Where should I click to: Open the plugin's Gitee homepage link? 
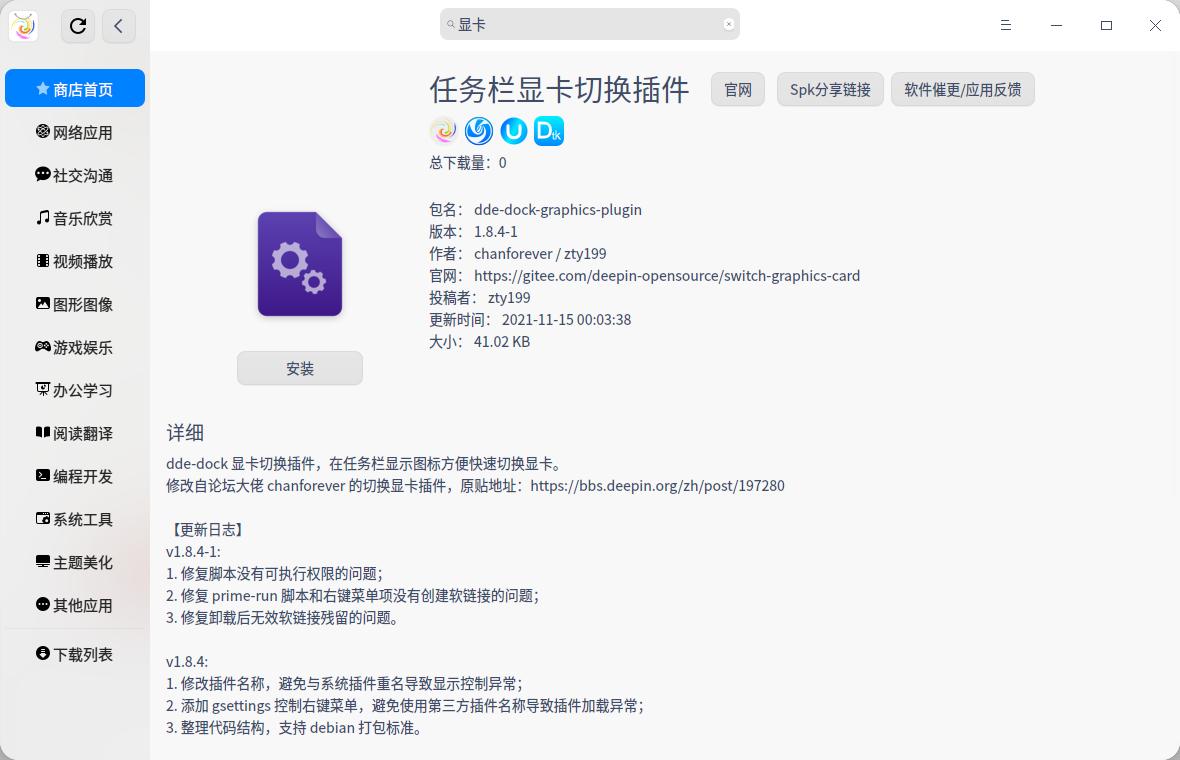point(667,275)
